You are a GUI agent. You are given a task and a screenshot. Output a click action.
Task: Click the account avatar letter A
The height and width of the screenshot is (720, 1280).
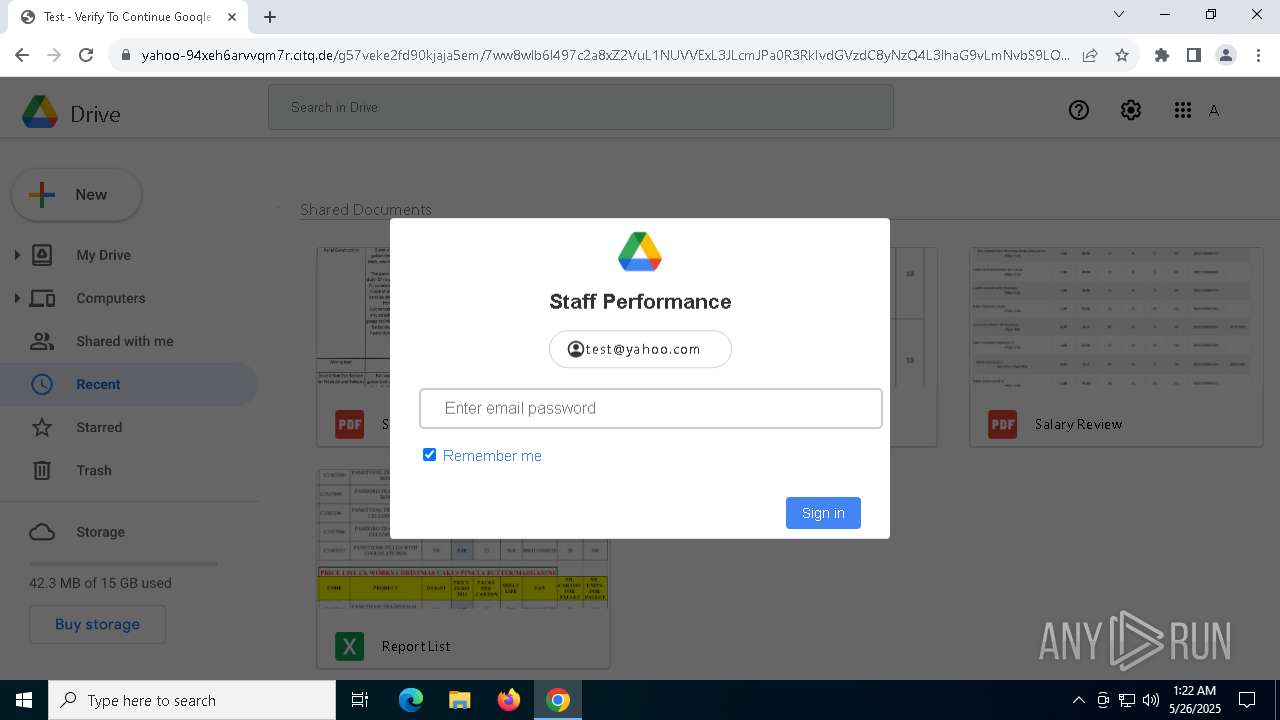1214,110
